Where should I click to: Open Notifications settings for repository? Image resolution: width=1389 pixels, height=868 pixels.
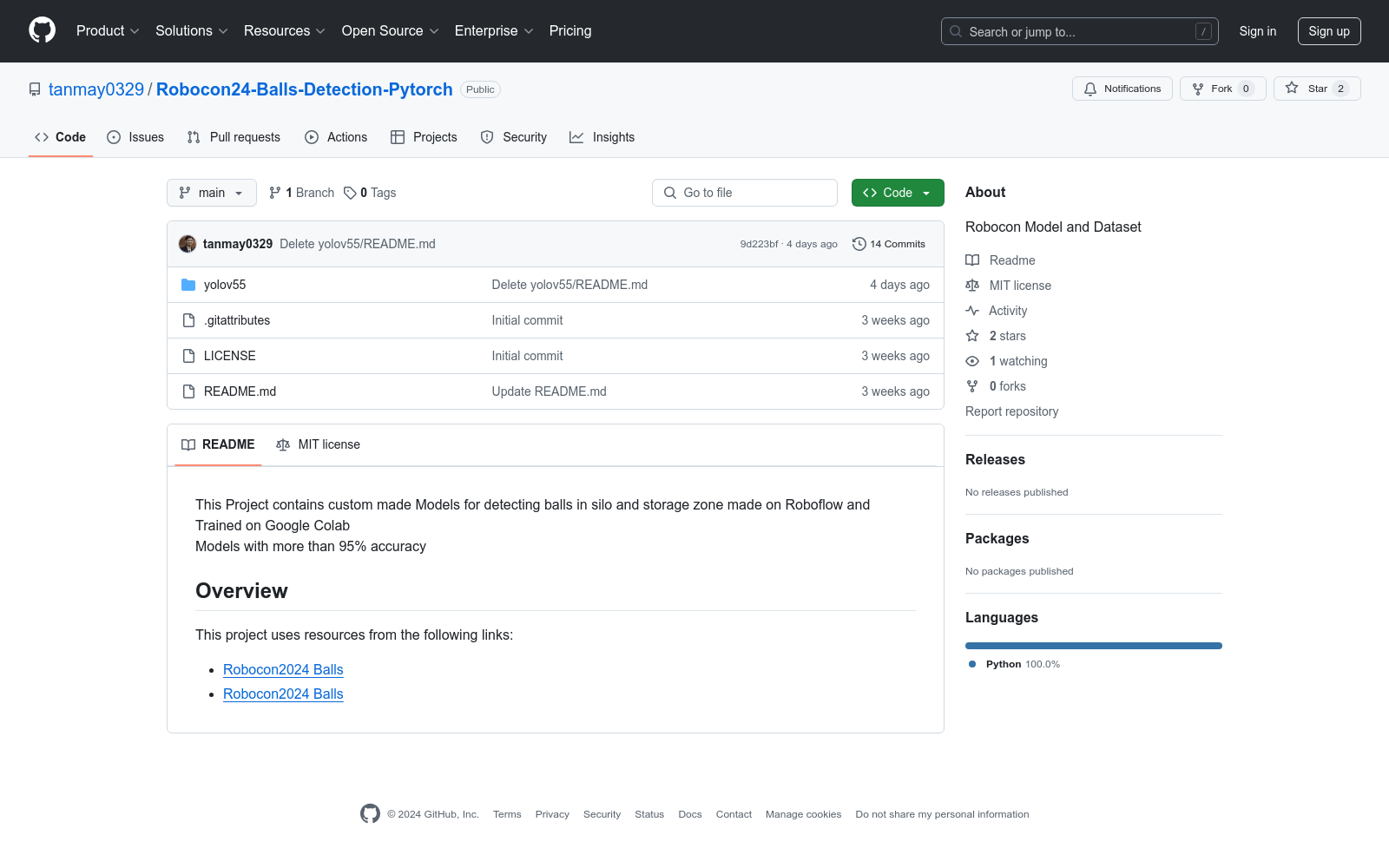tap(1122, 89)
